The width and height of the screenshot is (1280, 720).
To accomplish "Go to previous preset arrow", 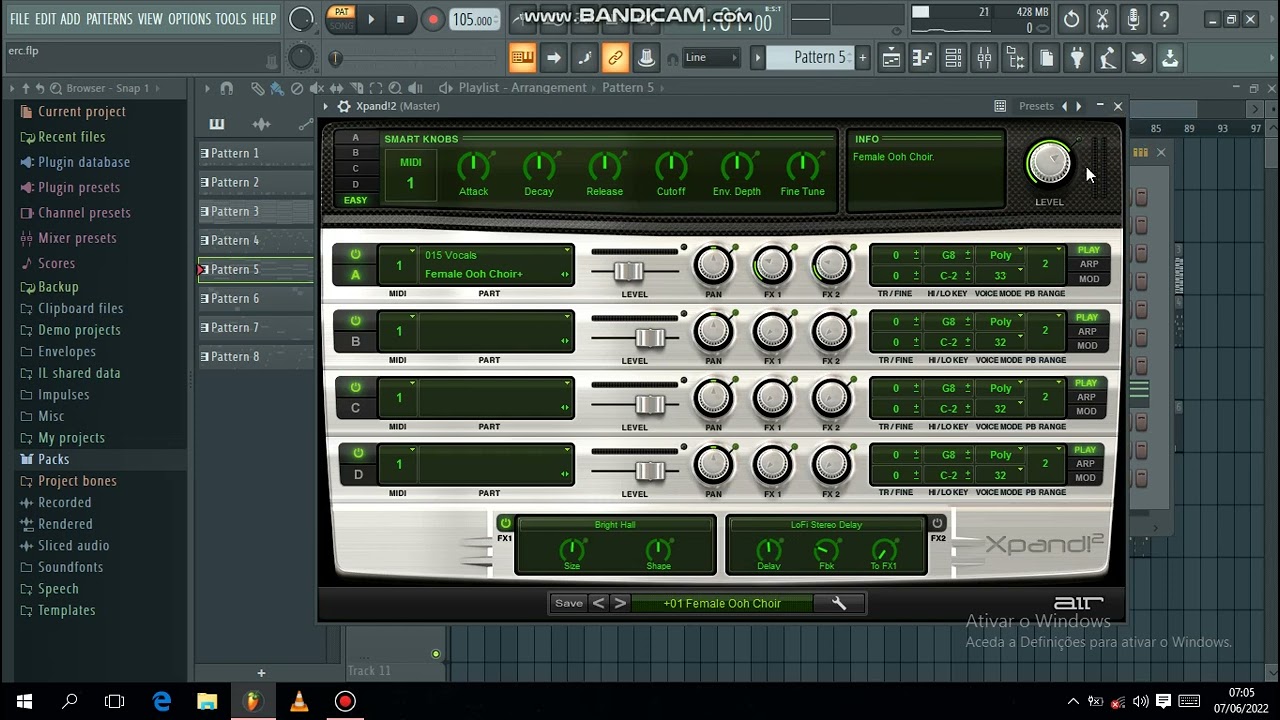I will pos(598,603).
